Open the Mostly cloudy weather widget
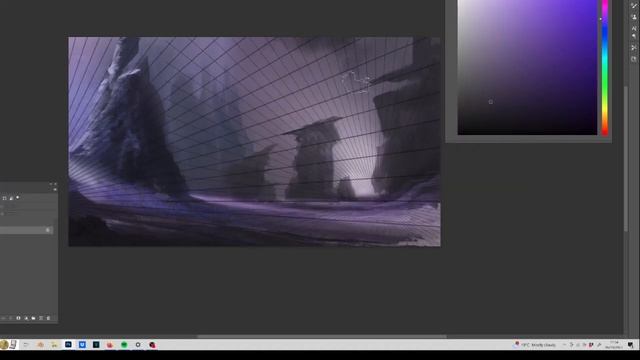 click(535, 345)
